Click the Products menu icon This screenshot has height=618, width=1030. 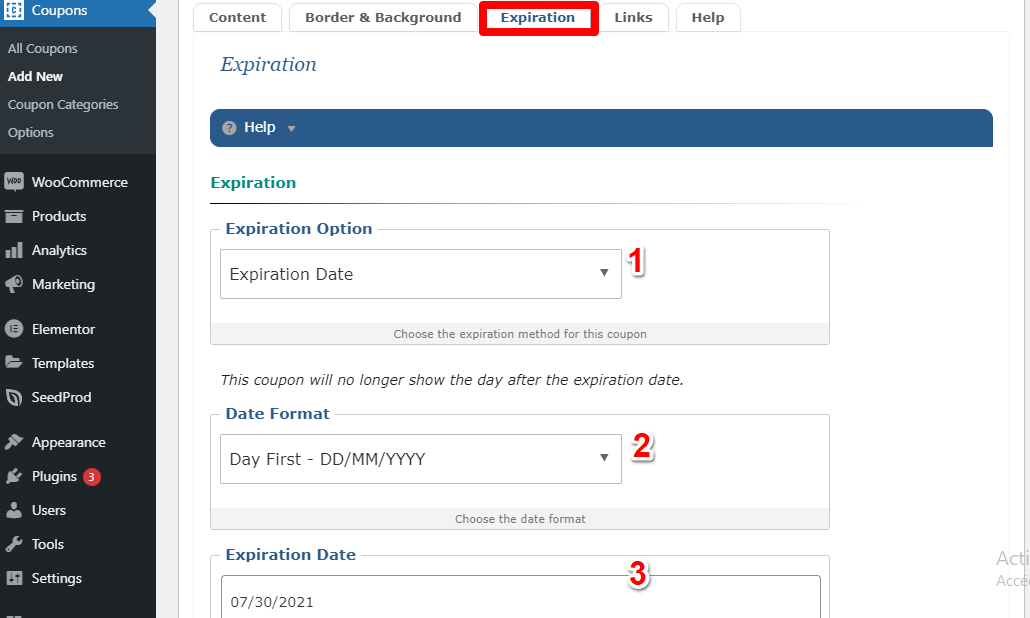point(14,216)
